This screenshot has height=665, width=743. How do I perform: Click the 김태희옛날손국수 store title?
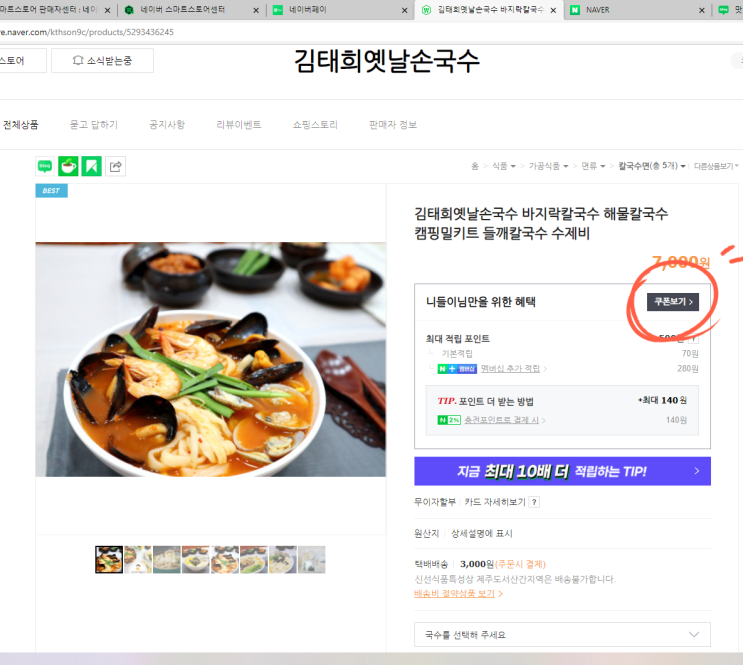pos(387,62)
